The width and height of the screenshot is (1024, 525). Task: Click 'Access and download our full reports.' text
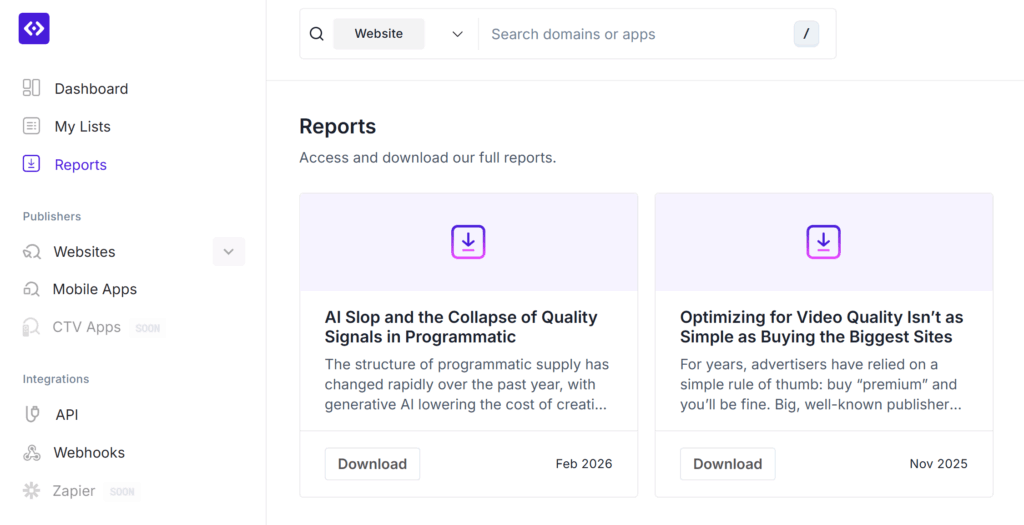(428, 158)
